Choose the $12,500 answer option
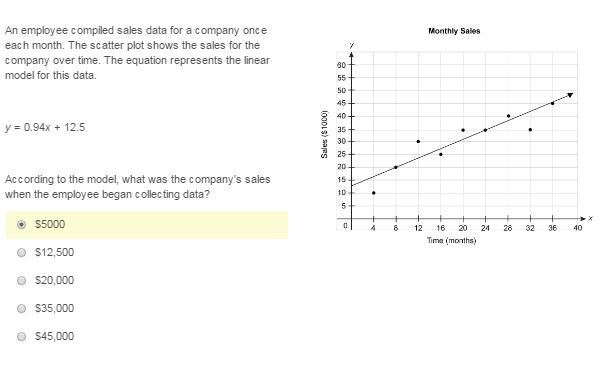The height and width of the screenshot is (368, 609). [x=22, y=252]
